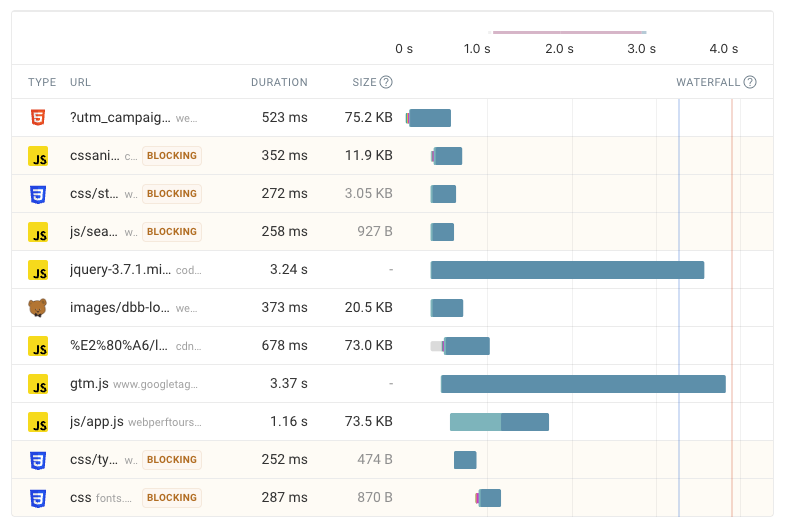The height and width of the screenshot is (525, 785).
Task: Click the js/app.js waterfall bar
Action: tap(499, 422)
